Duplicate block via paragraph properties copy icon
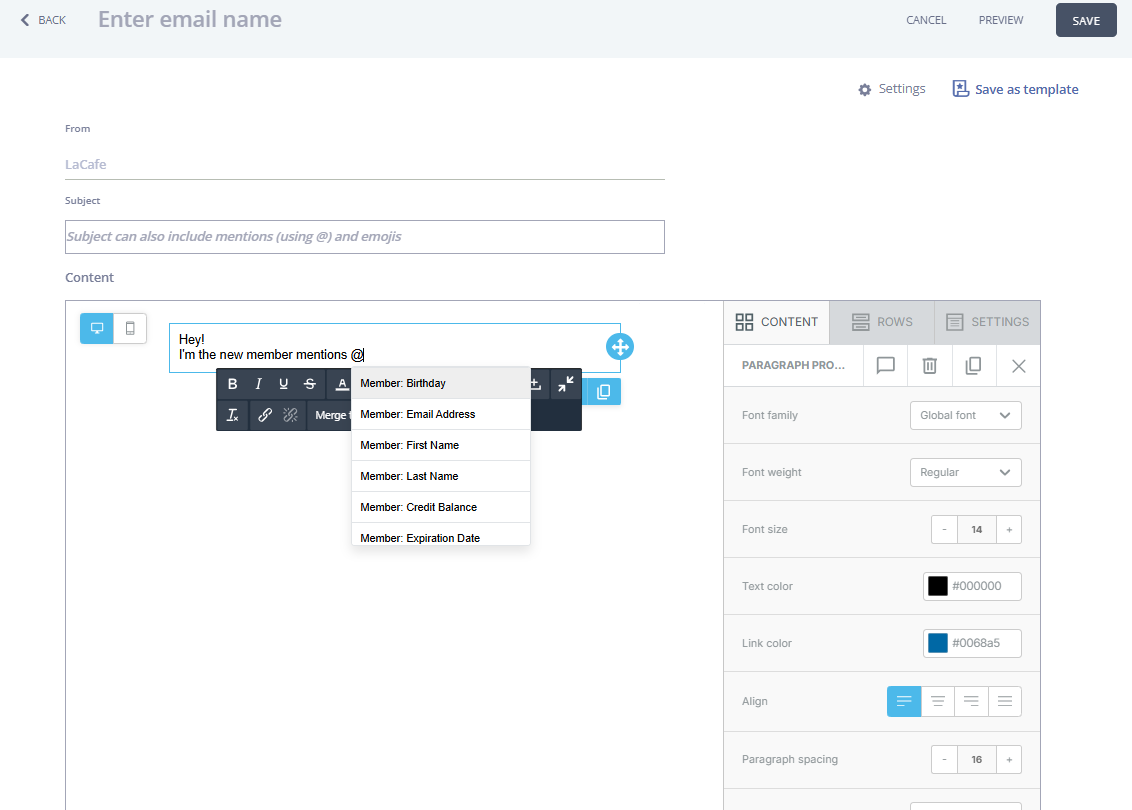Image resolution: width=1132 pixels, height=810 pixels. [973, 366]
